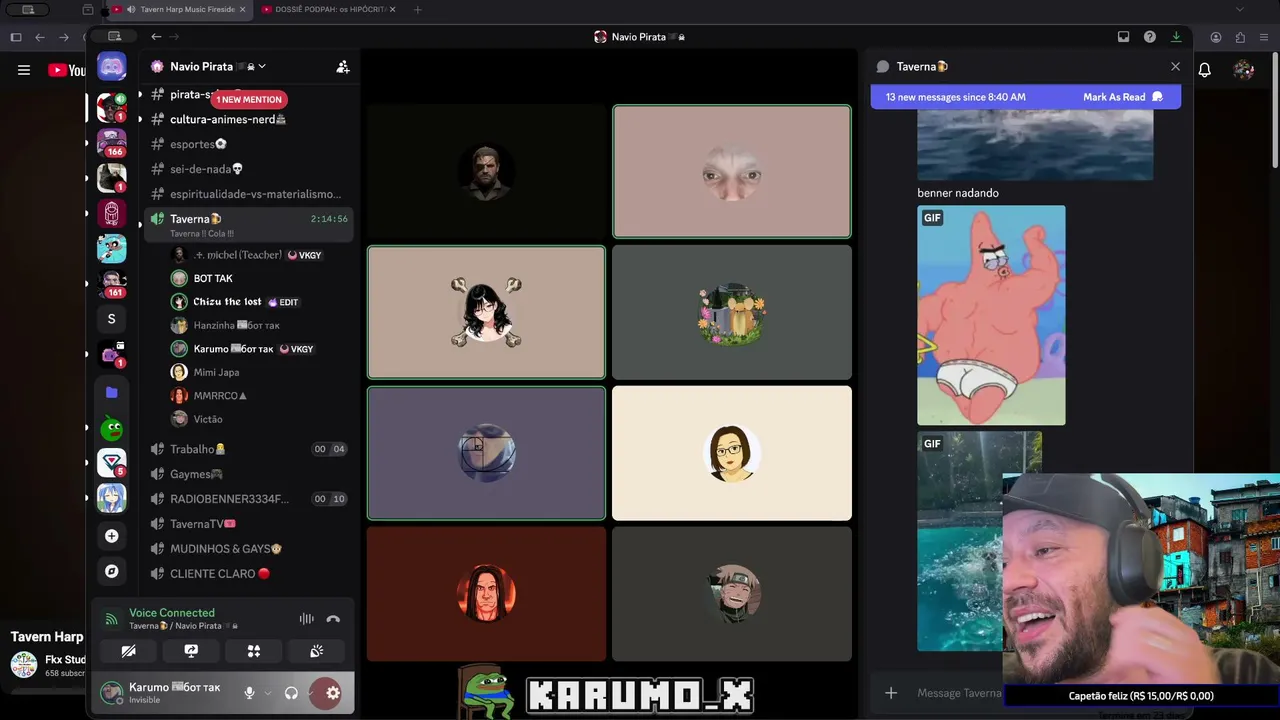This screenshot has height=720, width=1280.
Task: Open the green frog server icon
Action: pyautogui.click(x=111, y=429)
